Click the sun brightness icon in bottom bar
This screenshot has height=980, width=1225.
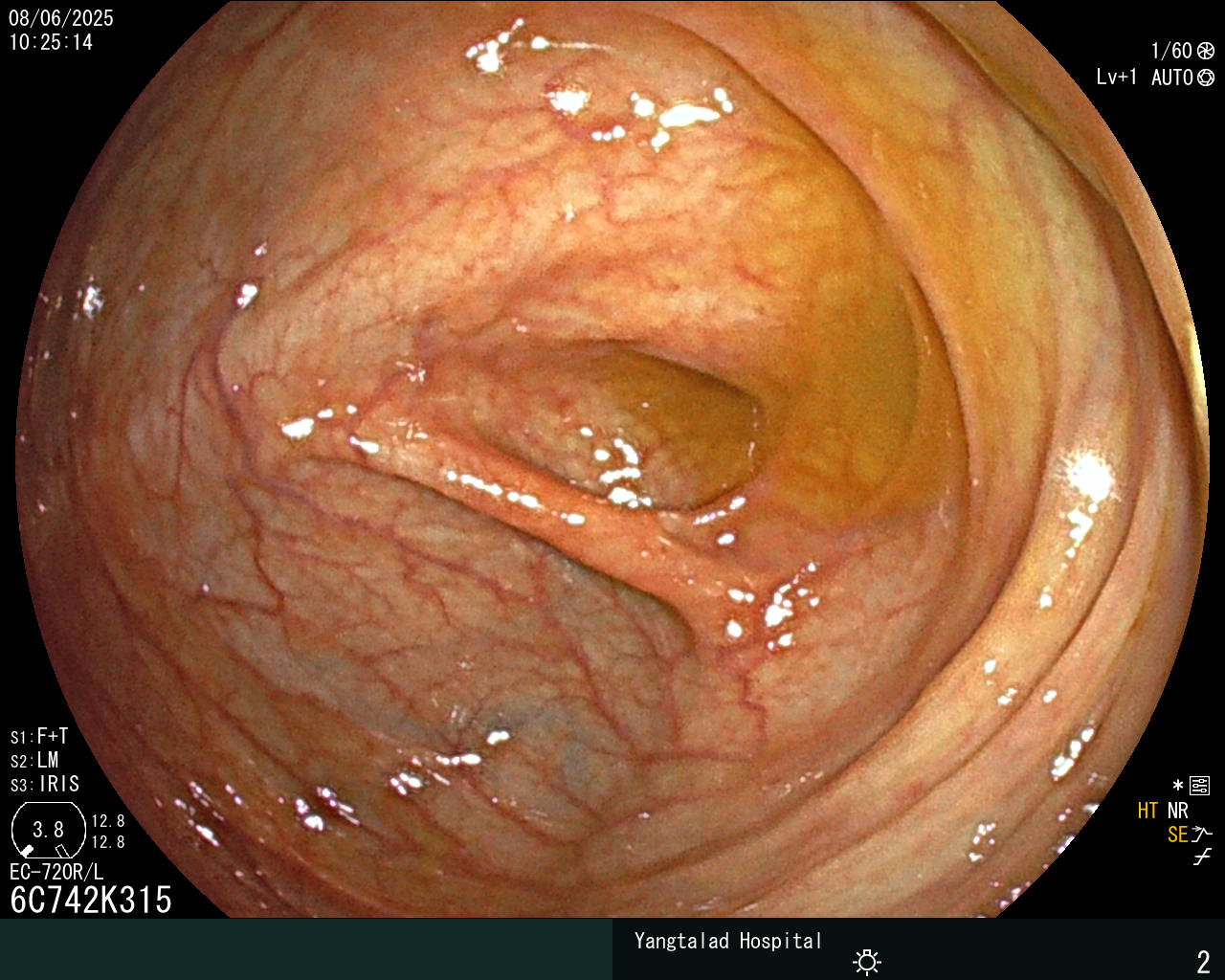point(867,962)
